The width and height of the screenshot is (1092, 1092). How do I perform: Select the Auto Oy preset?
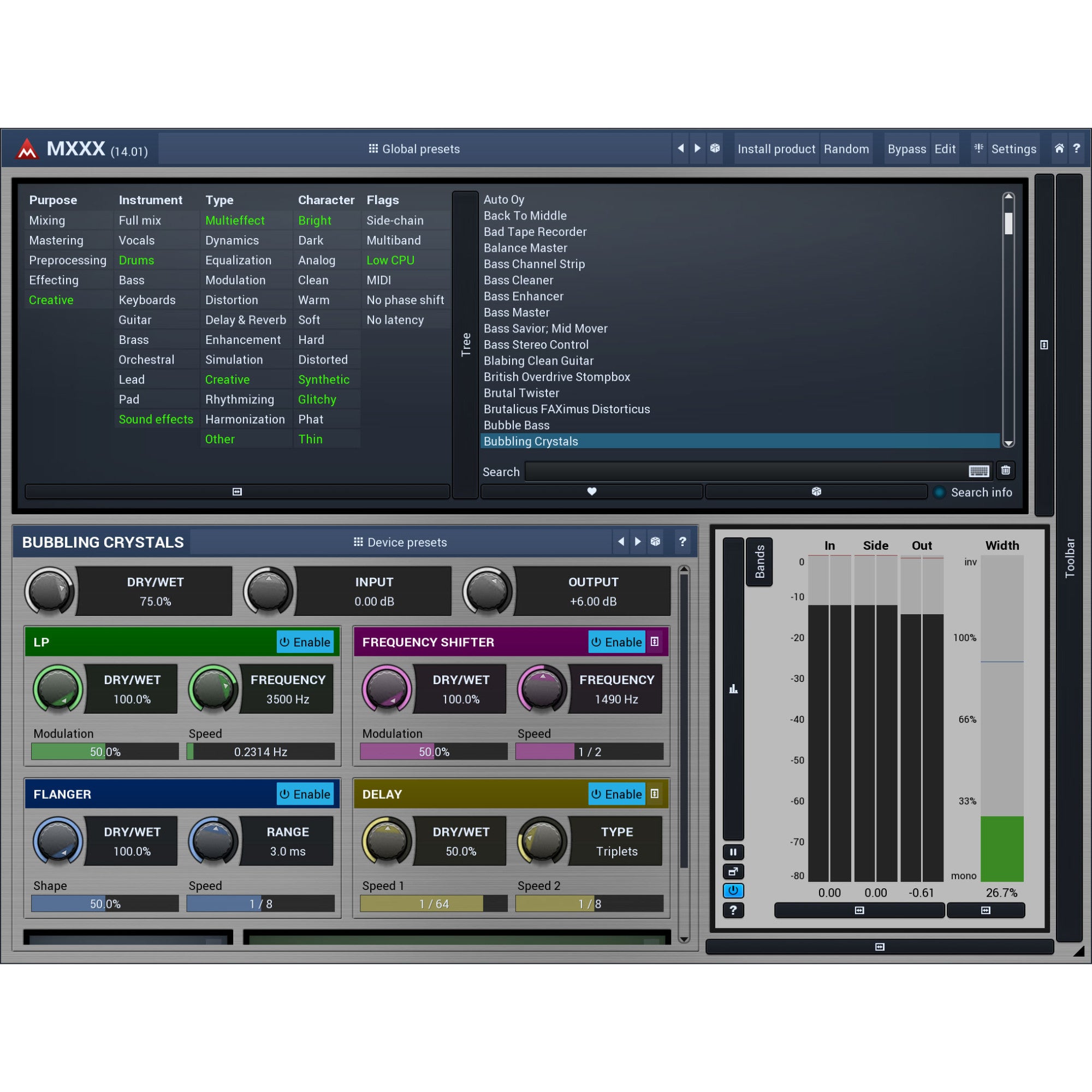coord(740,199)
